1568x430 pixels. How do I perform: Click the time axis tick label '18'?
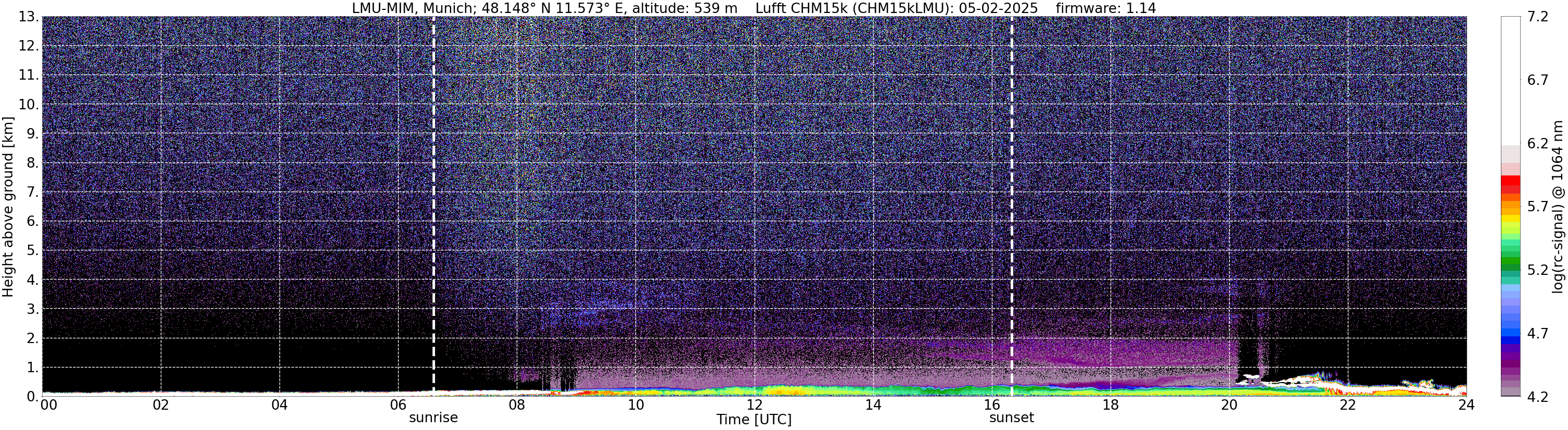[x=1110, y=405]
